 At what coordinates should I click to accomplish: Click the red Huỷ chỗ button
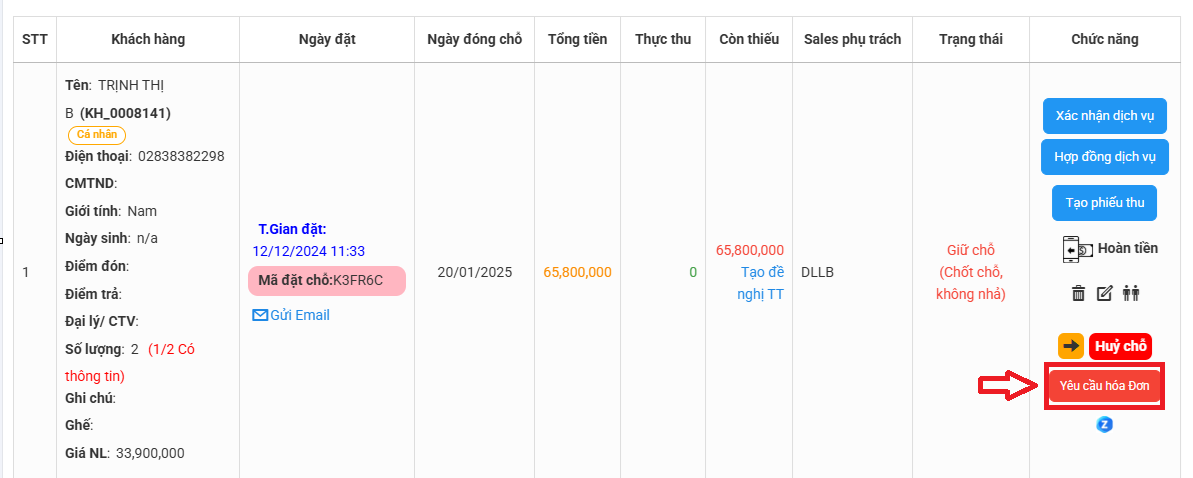(x=1120, y=346)
